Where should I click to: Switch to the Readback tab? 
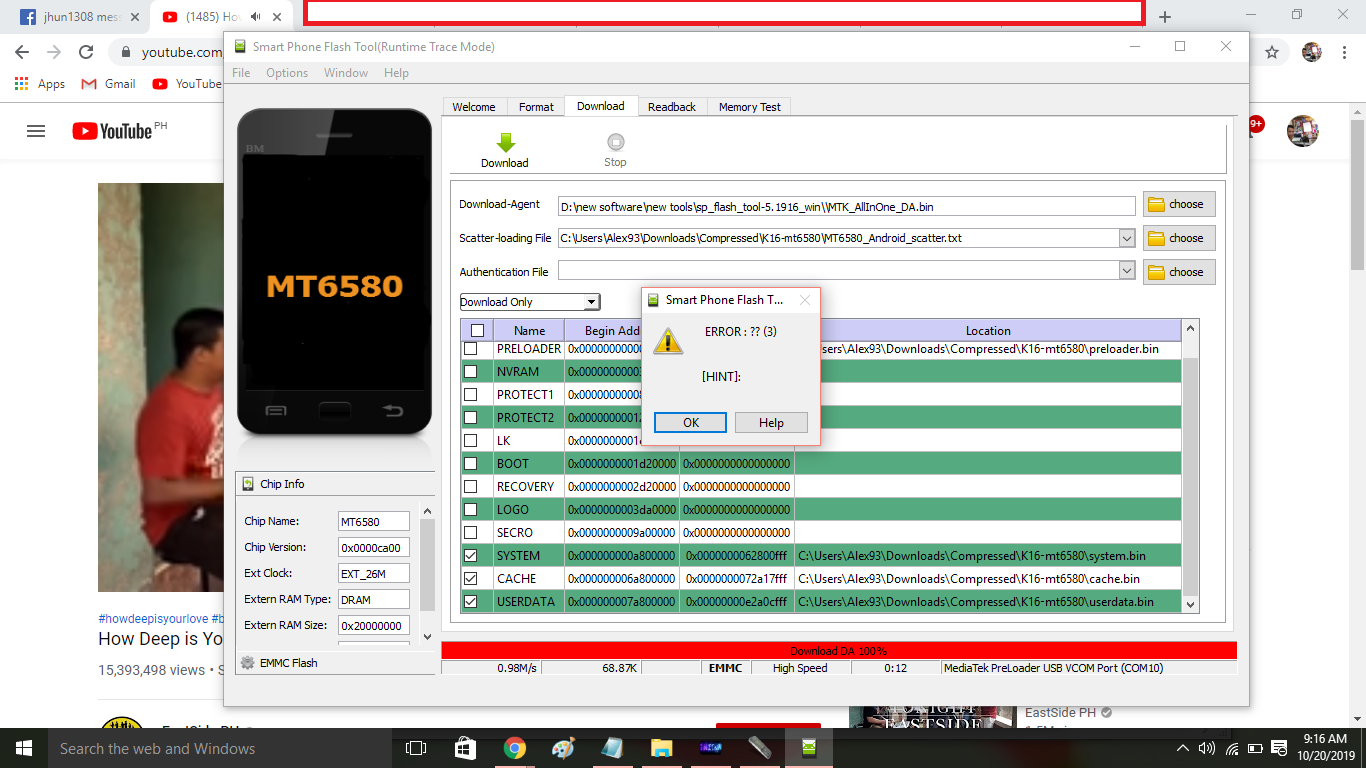tap(672, 107)
